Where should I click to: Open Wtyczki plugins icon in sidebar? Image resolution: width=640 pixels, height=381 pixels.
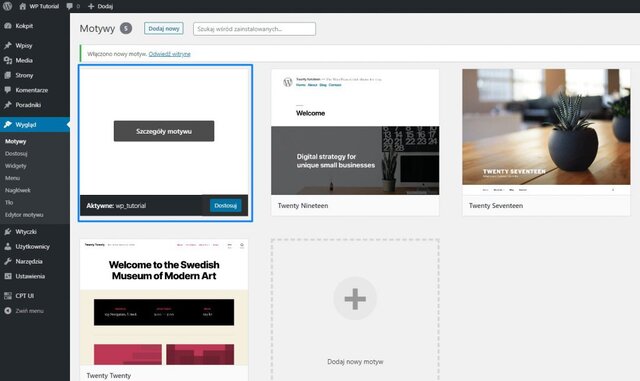pos(8,232)
